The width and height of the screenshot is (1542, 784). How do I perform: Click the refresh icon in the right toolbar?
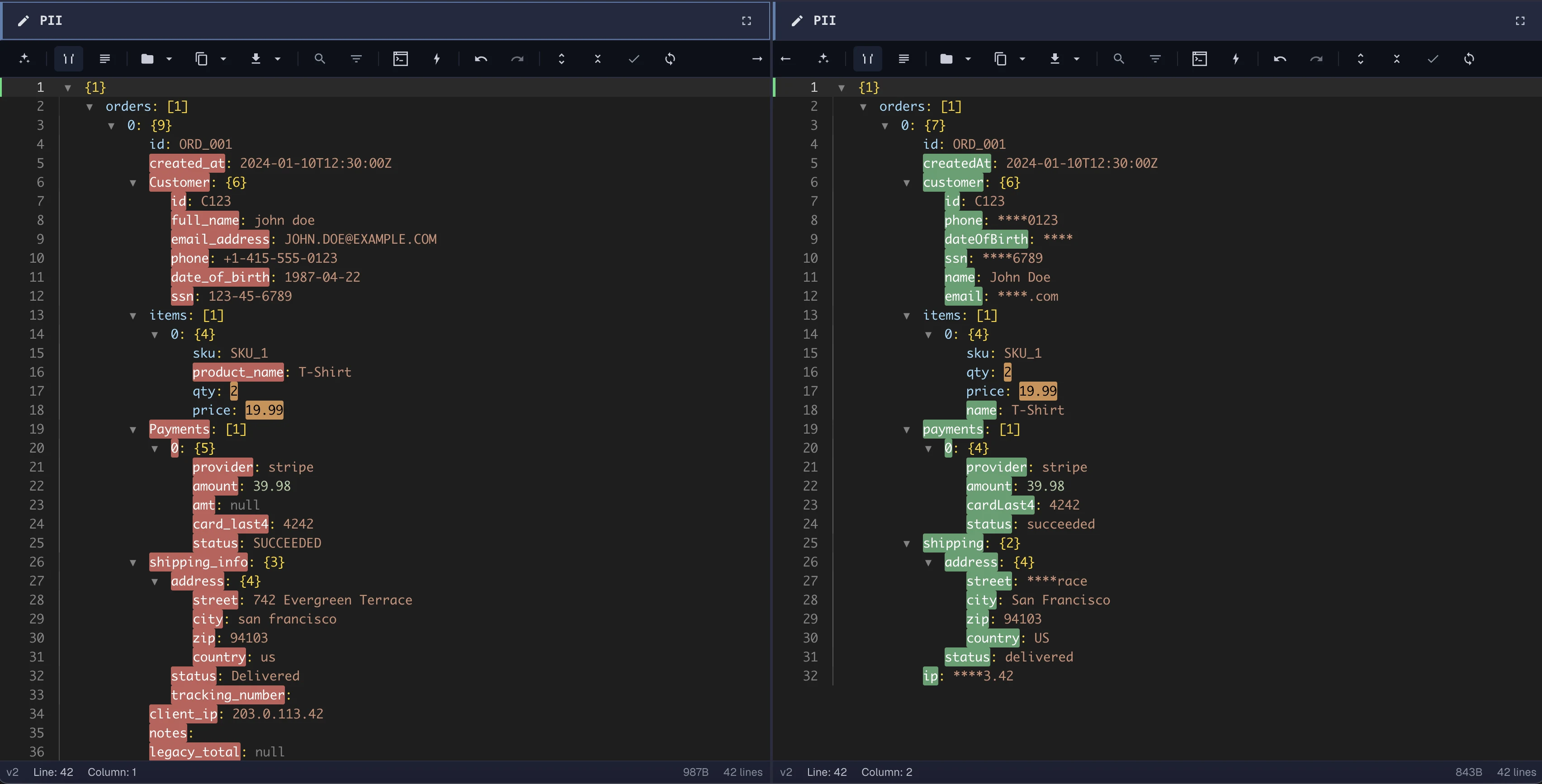pos(1470,59)
